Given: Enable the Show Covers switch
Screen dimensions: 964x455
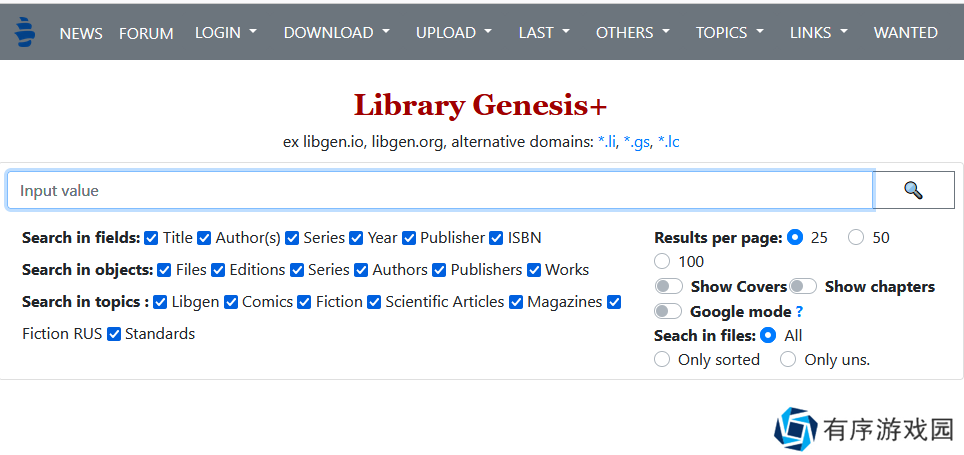Looking at the screenshot, I should click(x=669, y=287).
